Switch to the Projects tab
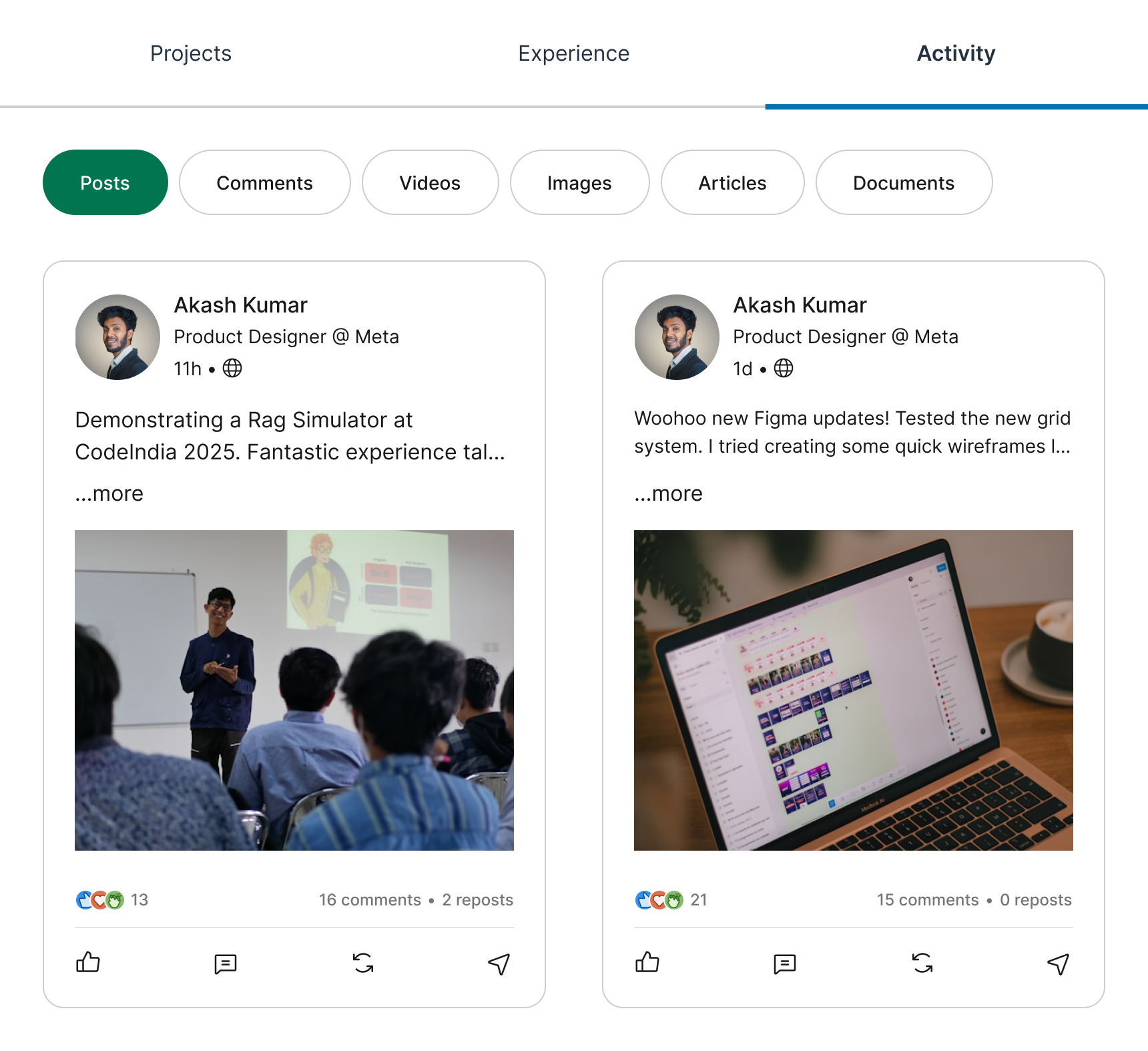The width and height of the screenshot is (1148, 1051). click(x=191, y=53)
